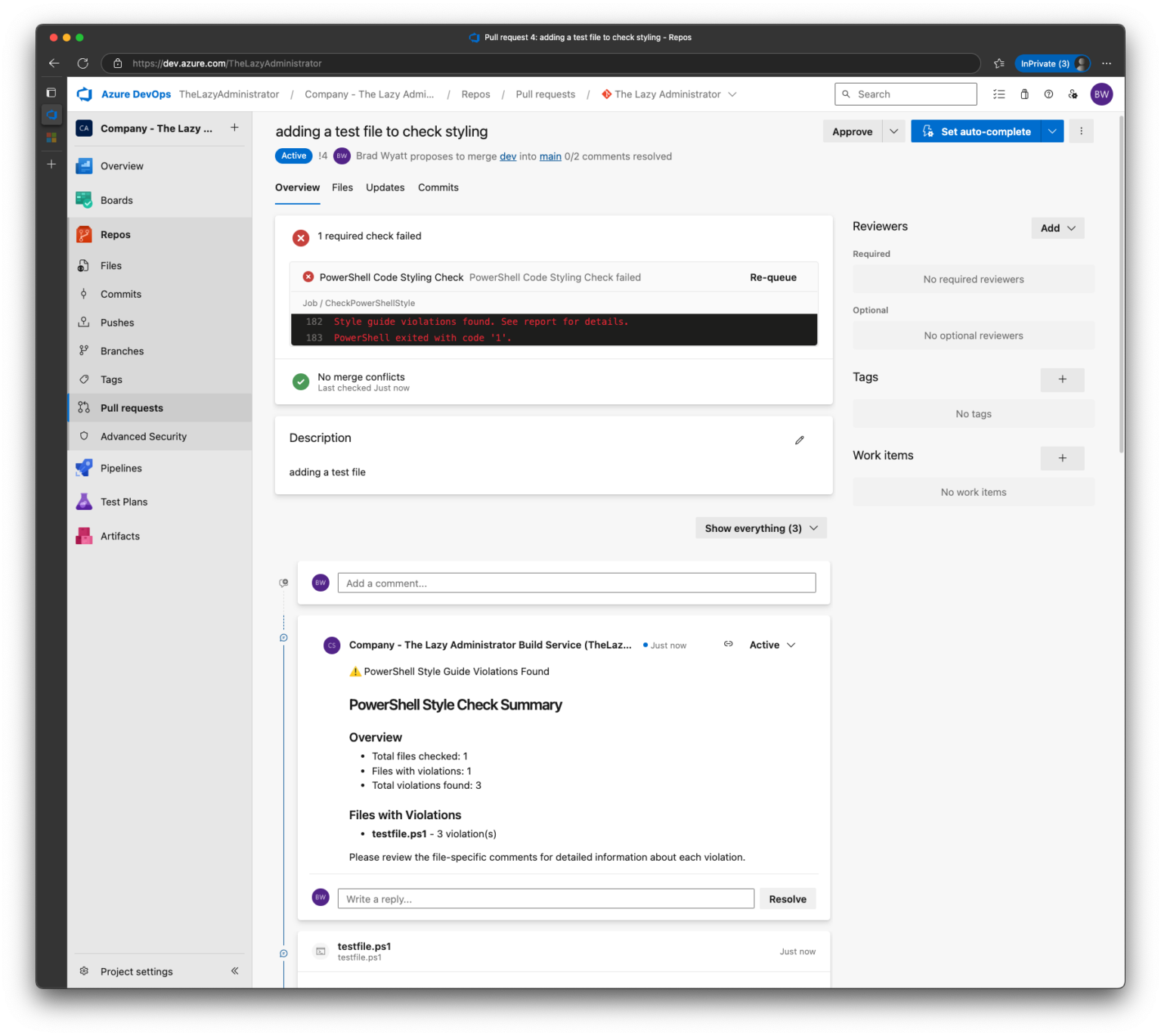Click the BW user avatar in header
Viewport: 1161px width, 1036px height.
(1102, 94)
